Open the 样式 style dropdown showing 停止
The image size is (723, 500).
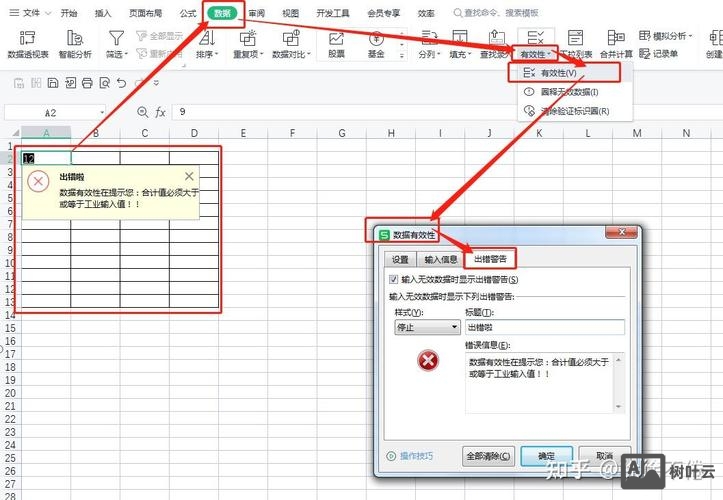tap(427, 327)
